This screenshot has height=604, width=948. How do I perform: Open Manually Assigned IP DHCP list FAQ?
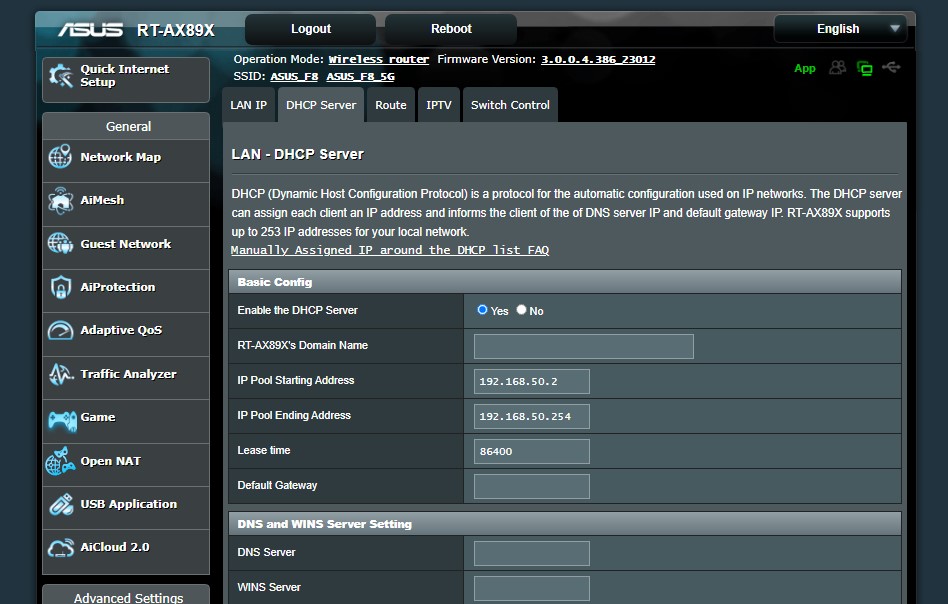(x=390, y=250)
